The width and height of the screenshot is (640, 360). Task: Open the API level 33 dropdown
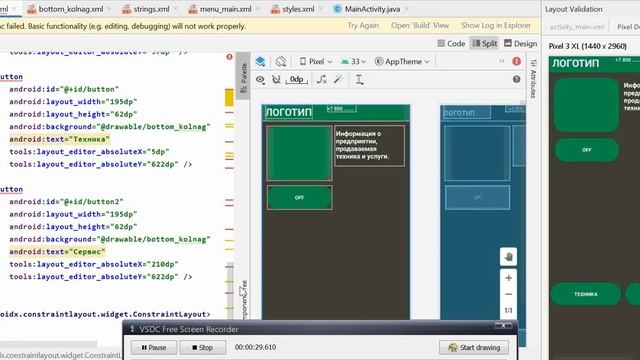353,62
